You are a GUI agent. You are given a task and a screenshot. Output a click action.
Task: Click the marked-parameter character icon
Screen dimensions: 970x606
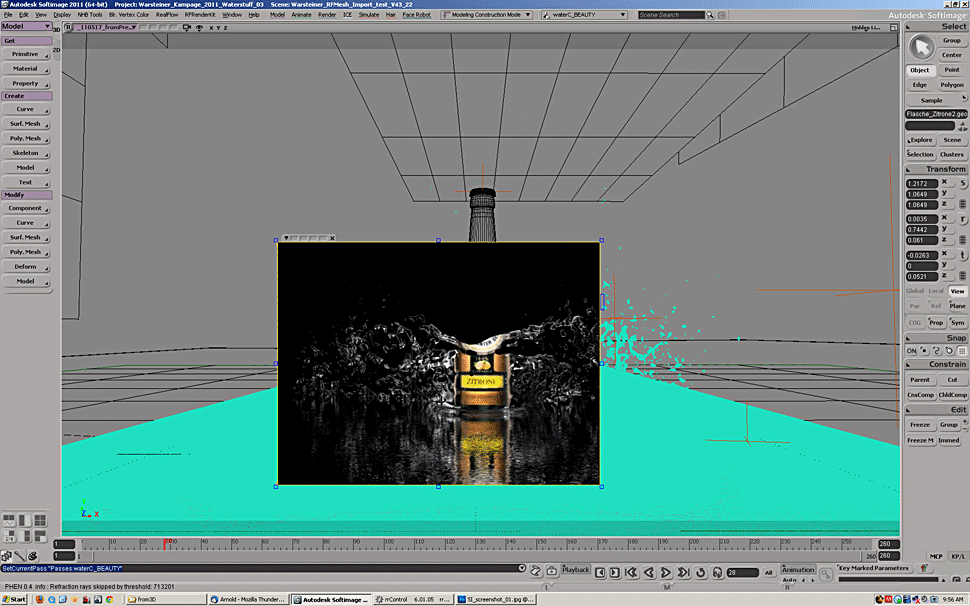coord(924,568)
